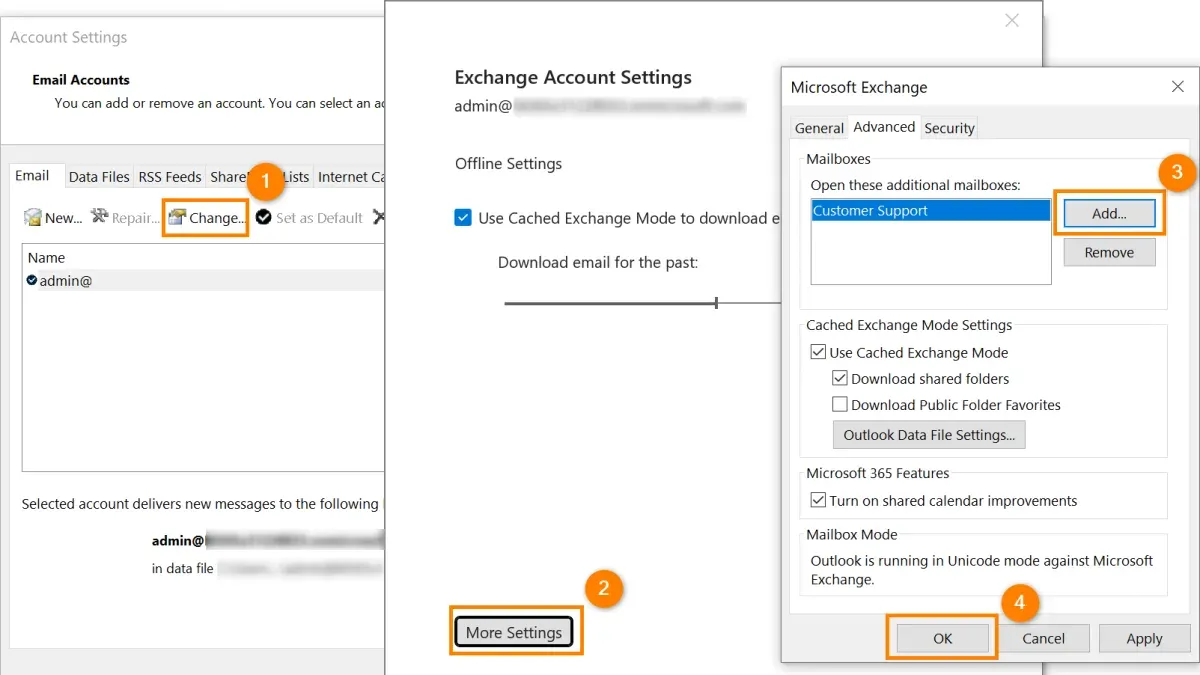
Task: Open the General tab in Microsoft Exchange
Action: point(819,128)
